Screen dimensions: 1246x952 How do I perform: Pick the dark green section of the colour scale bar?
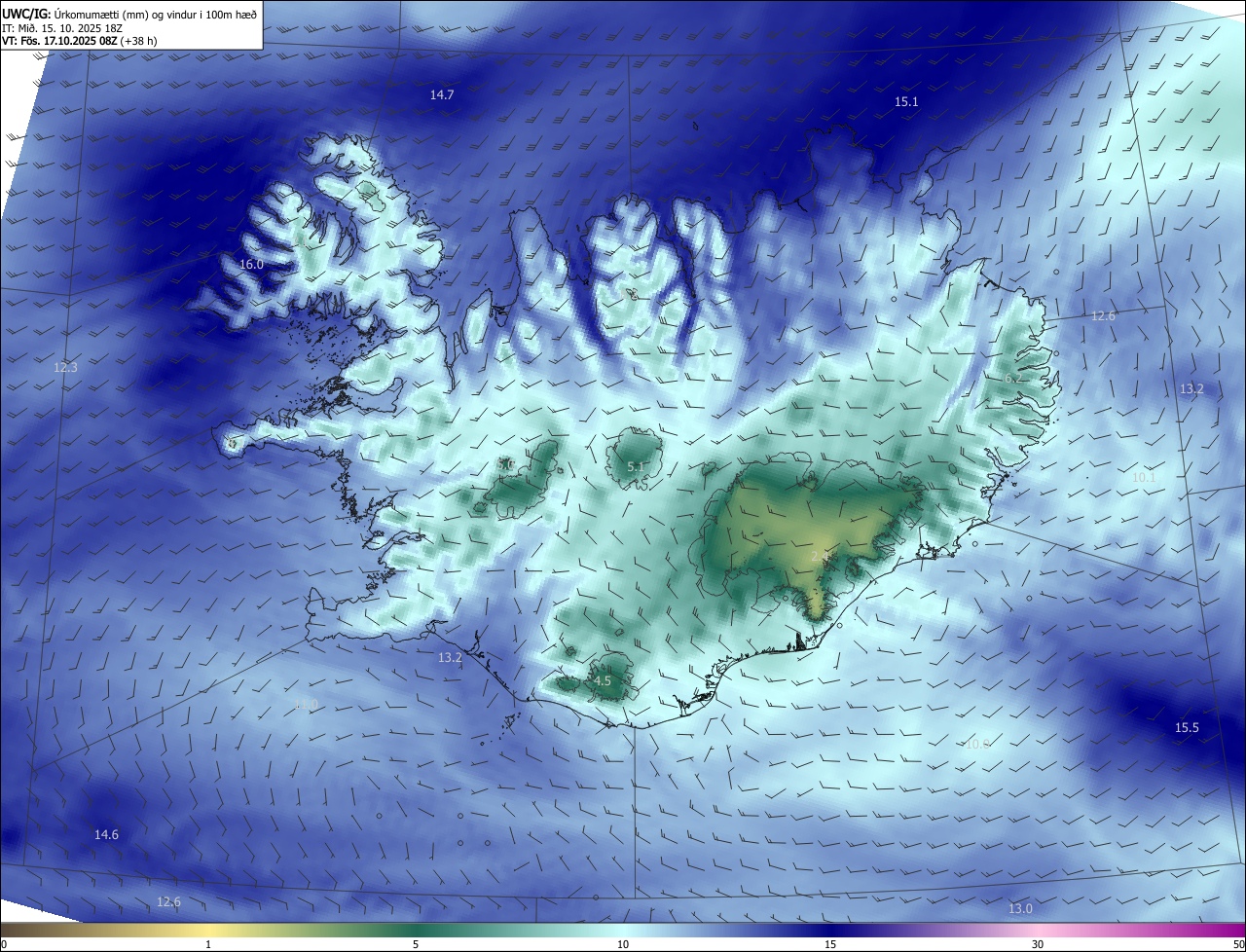pos(416,930)
